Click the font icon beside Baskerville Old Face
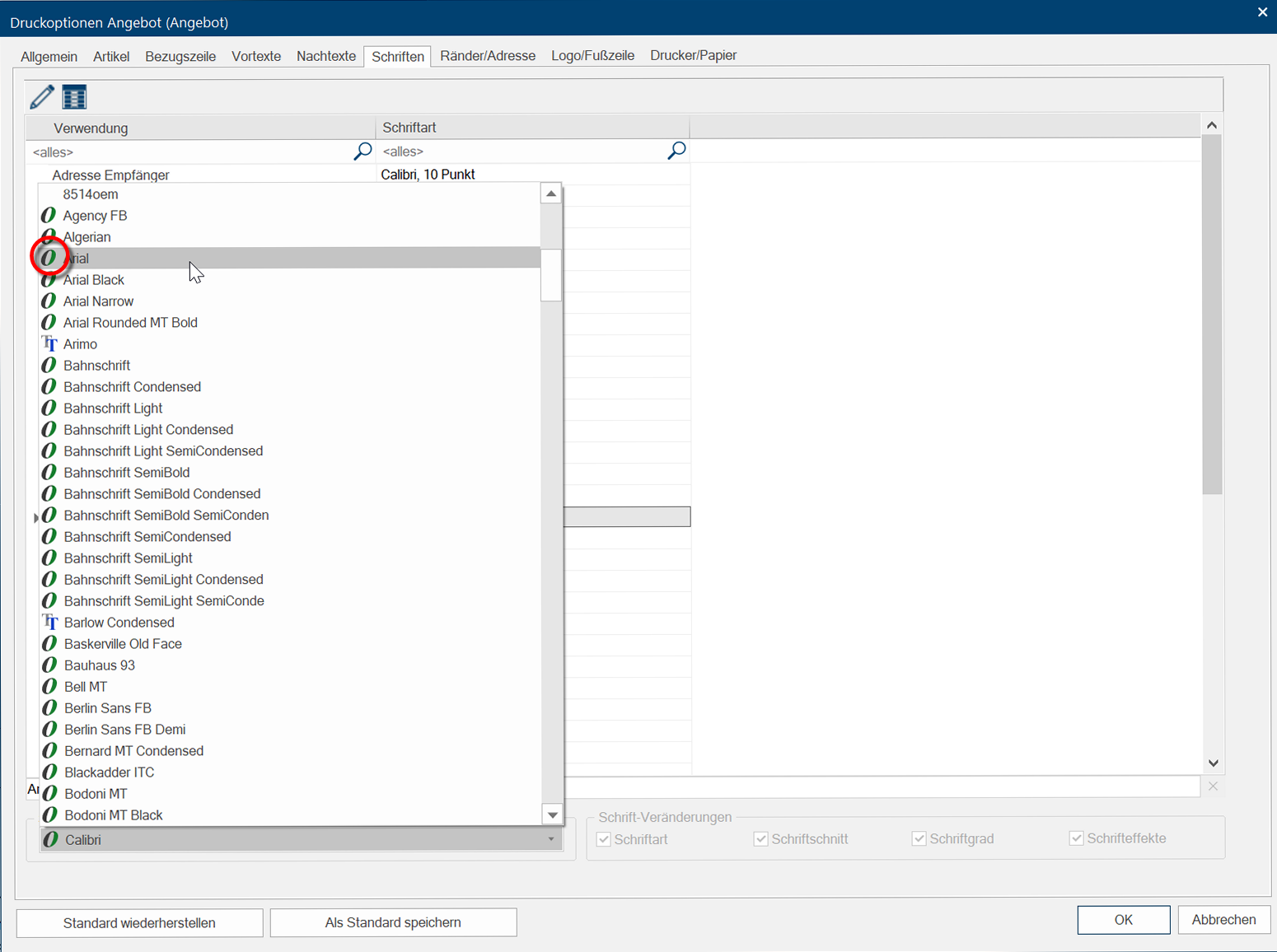Screen dimensions: 1277x952 click(x=49, y=644)
